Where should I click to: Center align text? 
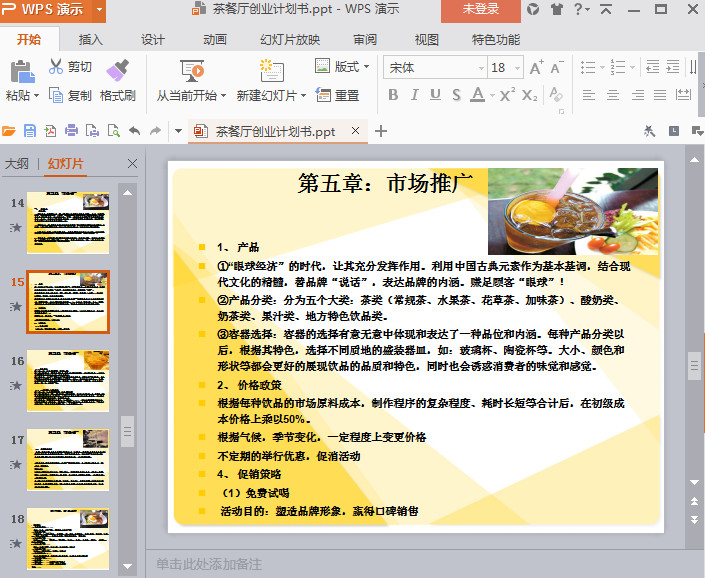point(613,95)
